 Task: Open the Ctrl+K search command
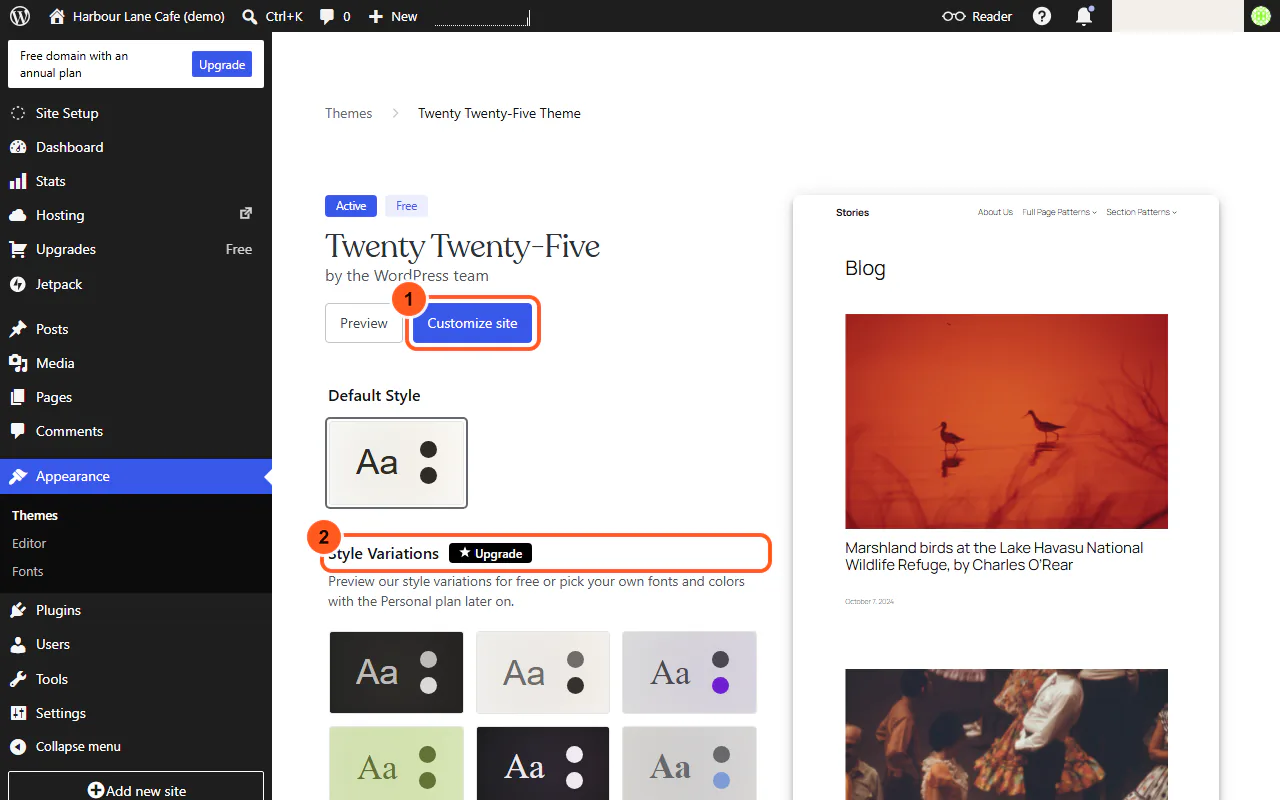(272, 16)
